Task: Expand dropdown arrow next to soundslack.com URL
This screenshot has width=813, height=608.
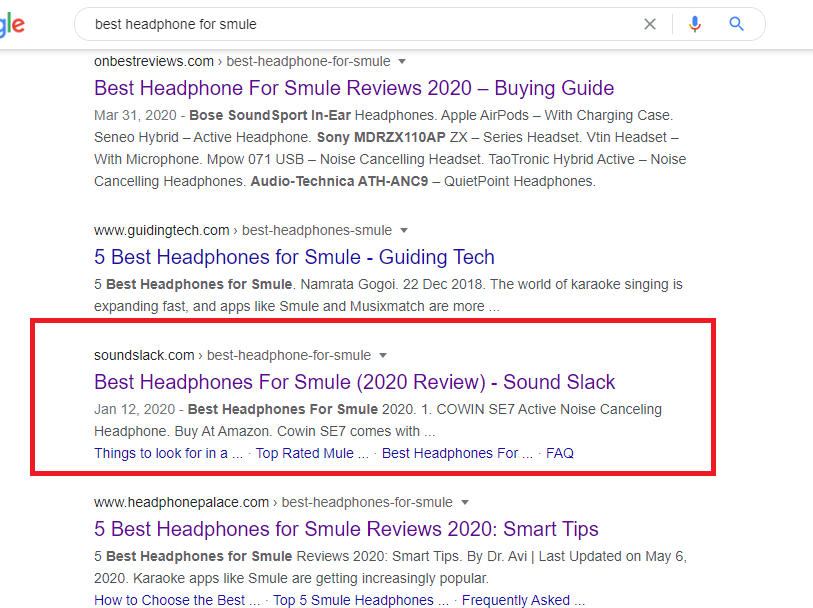Action: [x=383, y=356]
